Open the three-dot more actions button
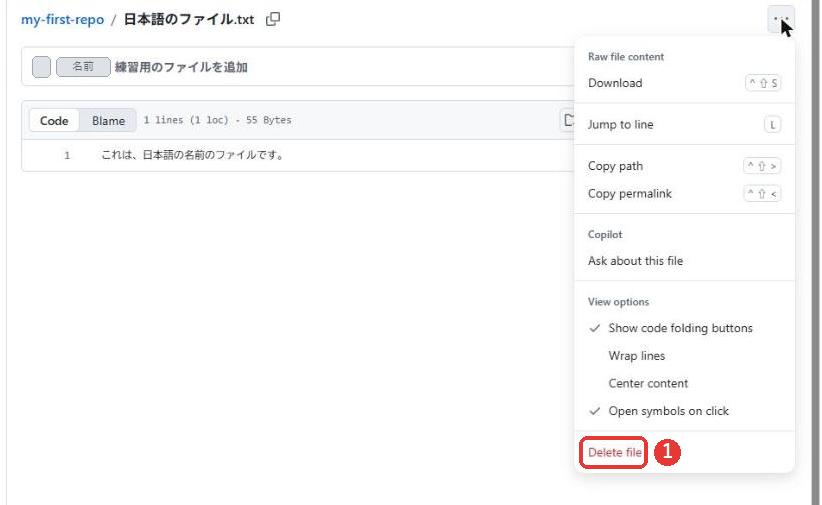Screen dimensions: 822x505 781,19
